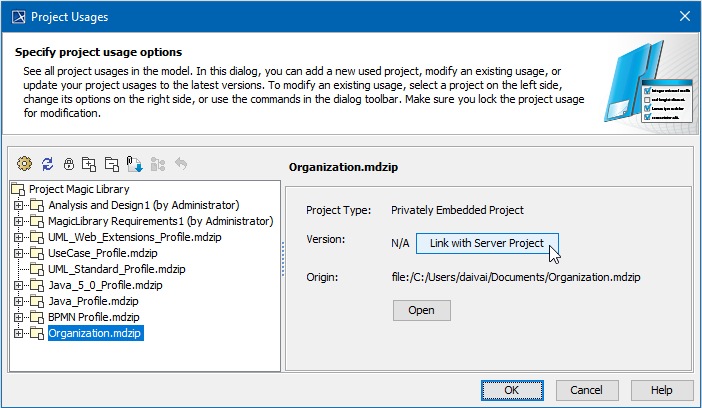Expand the Analysis and Design1 node
The image size is (702, 408).
(18, 206)
